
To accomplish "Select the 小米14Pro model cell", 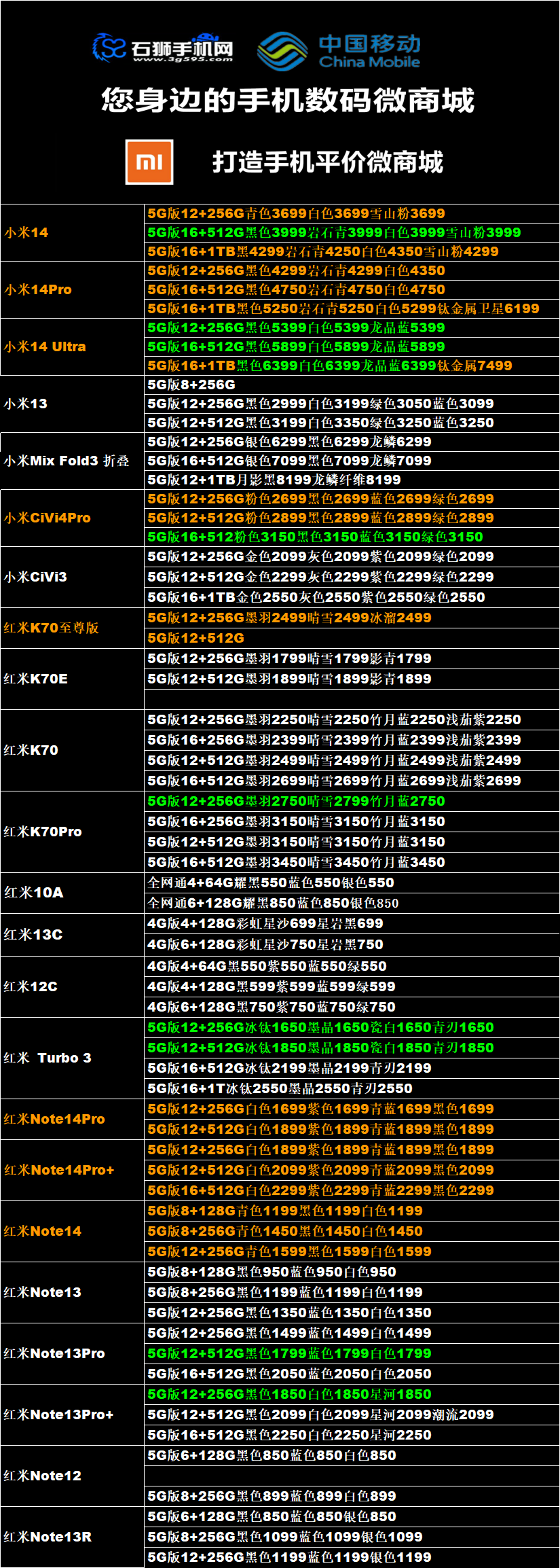I will (x=72, y=289).
